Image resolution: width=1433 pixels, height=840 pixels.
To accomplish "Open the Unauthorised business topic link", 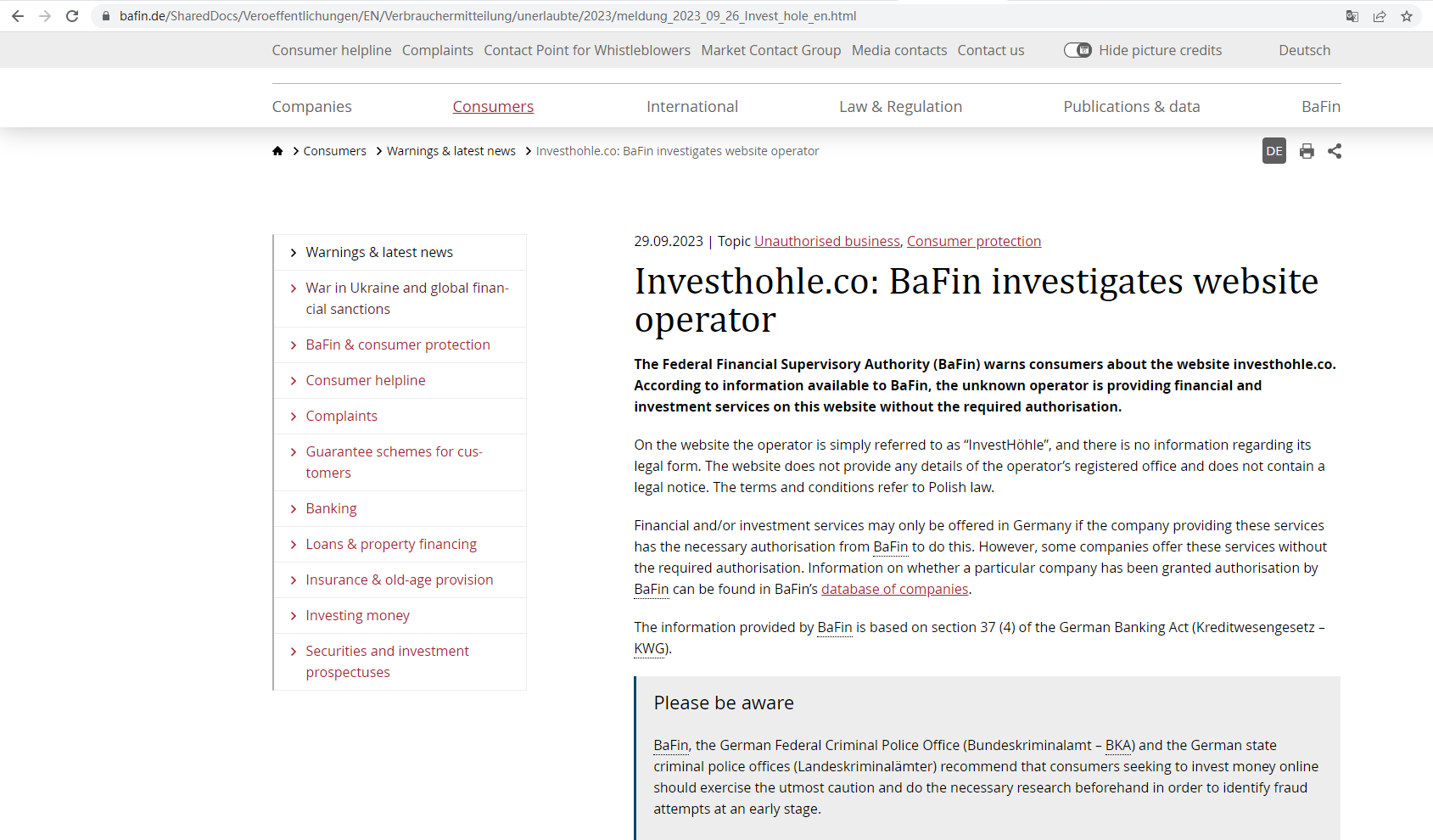I will point(827,241).
